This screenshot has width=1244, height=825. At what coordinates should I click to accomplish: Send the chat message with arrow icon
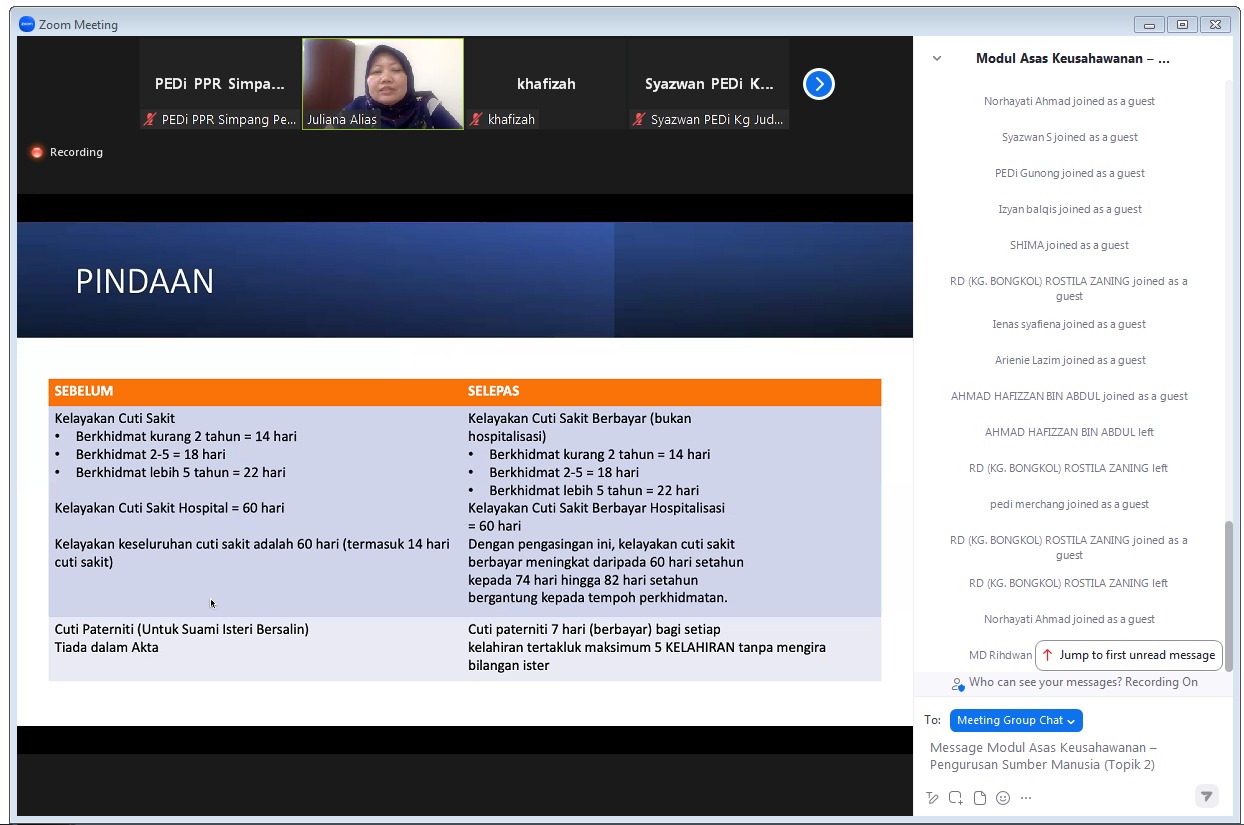click(x=1207, y=796)
